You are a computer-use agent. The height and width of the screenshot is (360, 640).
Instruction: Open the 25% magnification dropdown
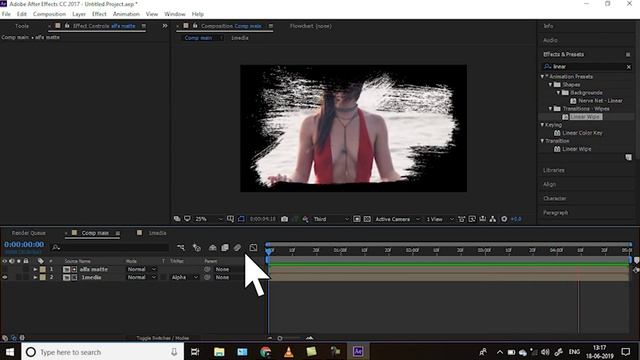tap(209, 219)
